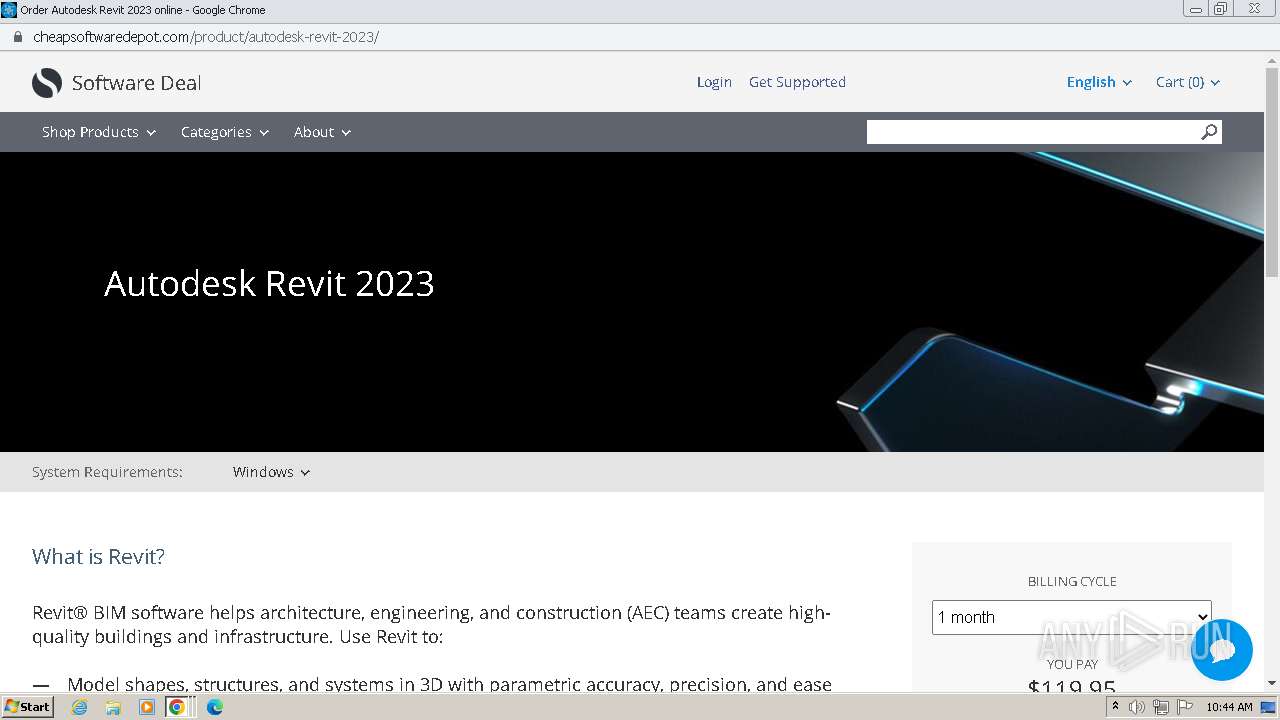Click the 'System Requirements:' label
This screenshot has height=720, width=1280.
(107, 472)
